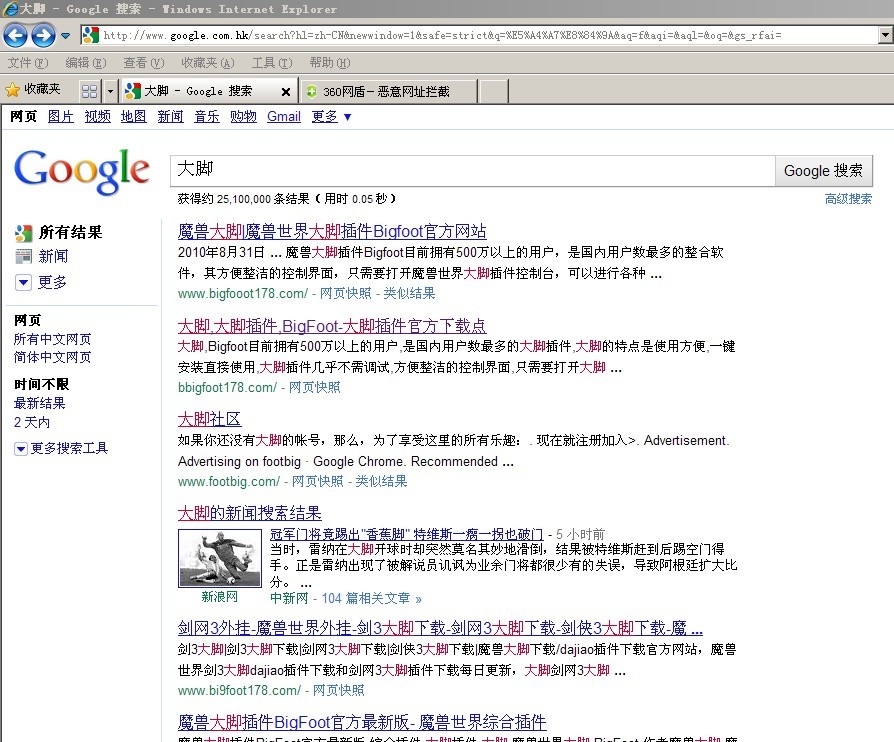This screenshot has width=894, height=742.
Task: Open the 收藏夹(A) menu
Action: 208,63
